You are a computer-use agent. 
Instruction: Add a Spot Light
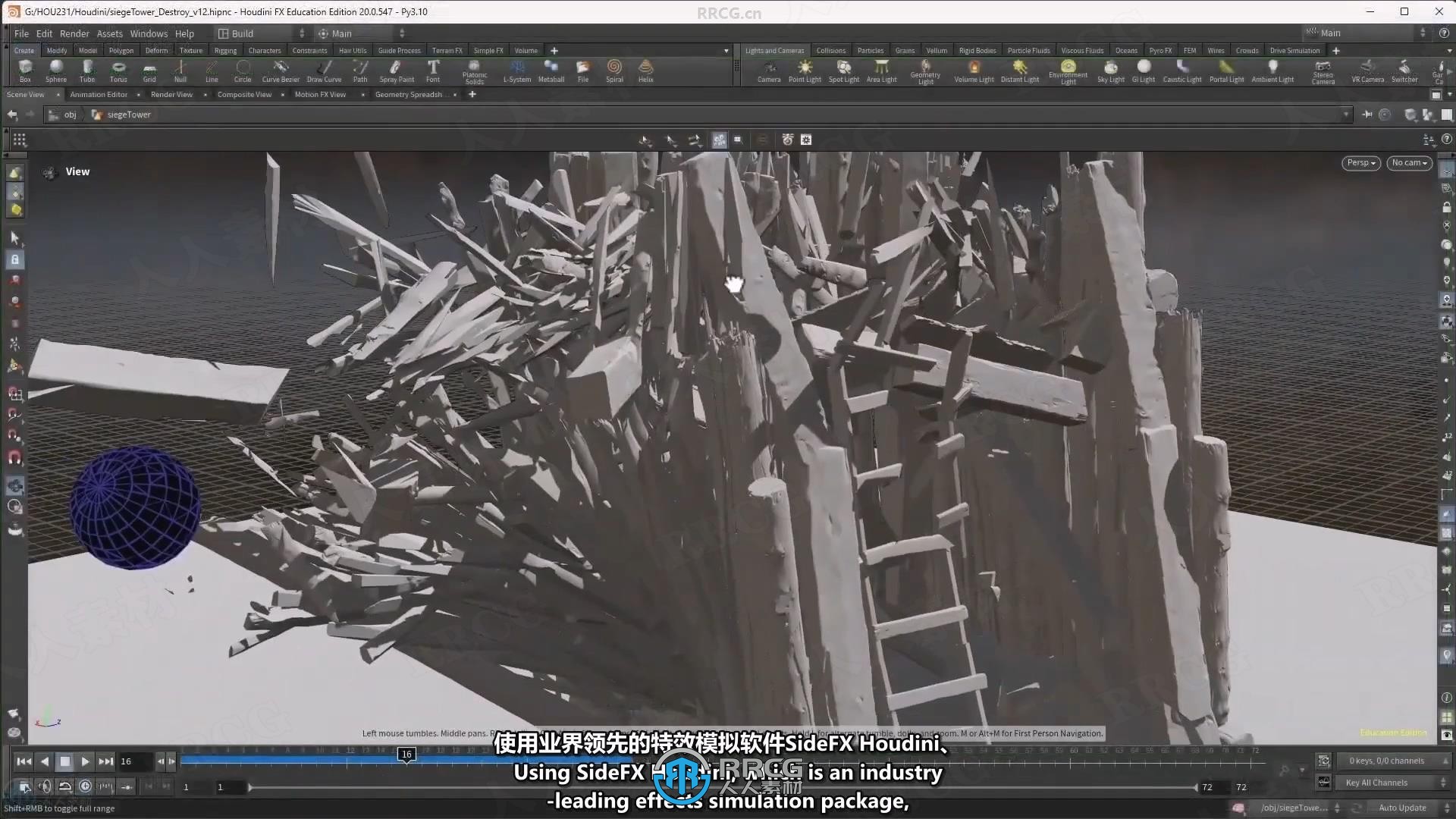click(844, 71)
